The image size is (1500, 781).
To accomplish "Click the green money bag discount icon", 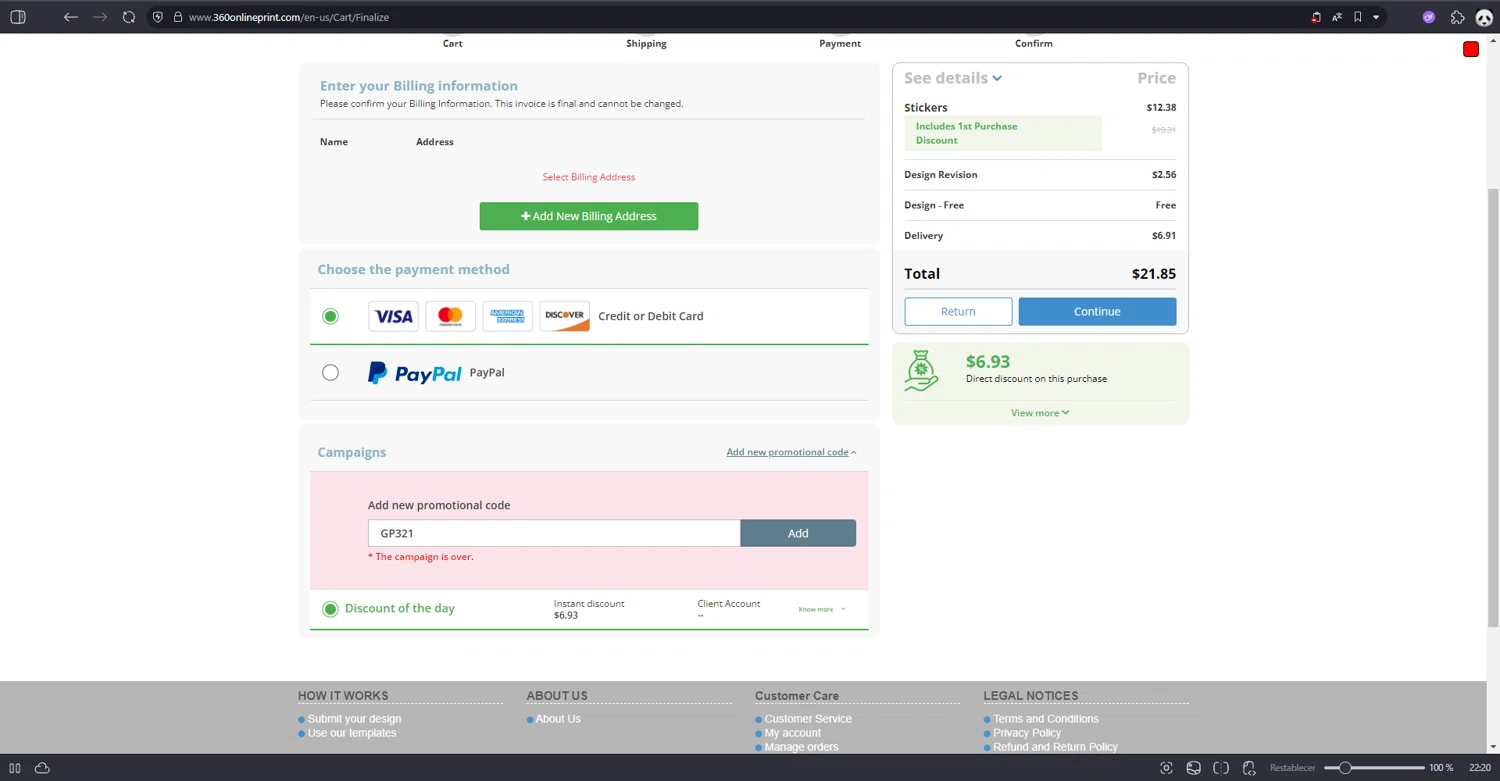I will click(x=921, y=371).
